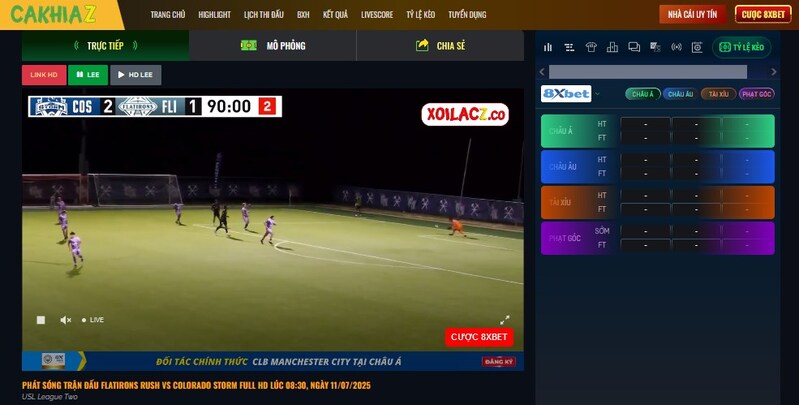799x405 pixels.
Task: Expand the 8Xbet bookmaker dropdown
Action: pyautogui.click(x=598, y=94)
